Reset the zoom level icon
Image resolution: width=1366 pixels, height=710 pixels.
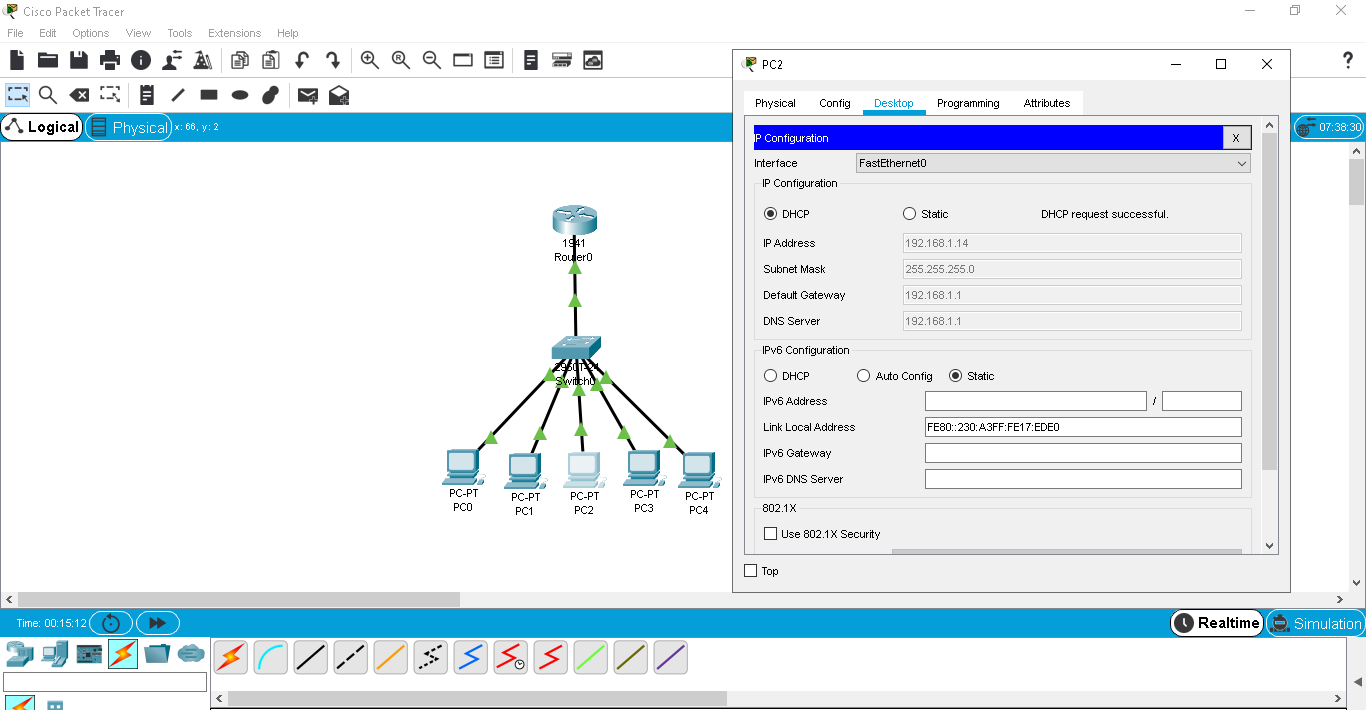point(401,60)
